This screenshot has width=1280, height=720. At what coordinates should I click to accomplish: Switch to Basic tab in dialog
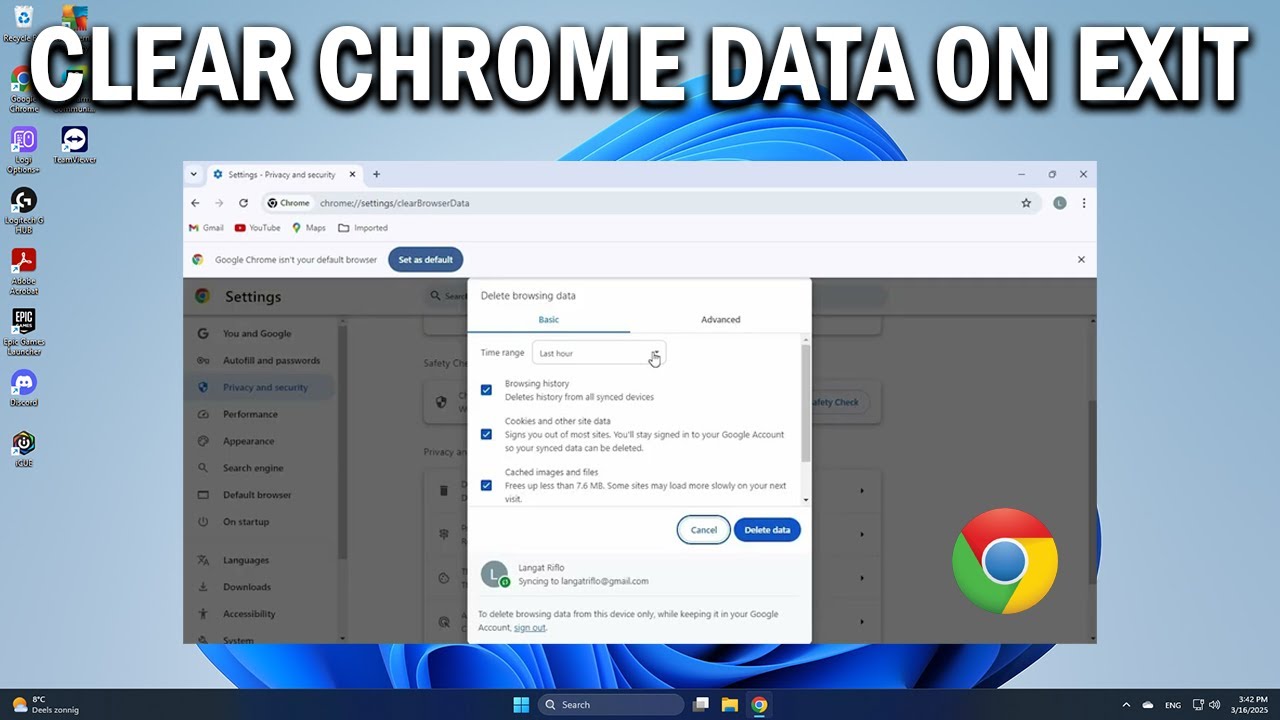tap(549, 320)
